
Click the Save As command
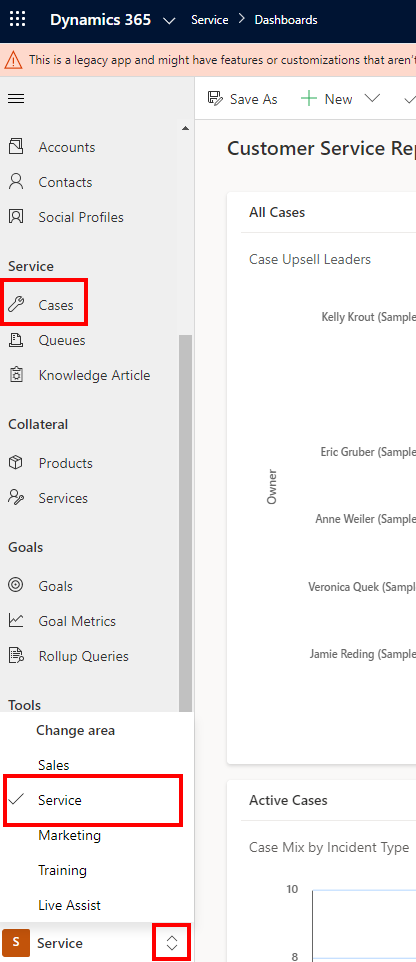(x=242, y=99)
